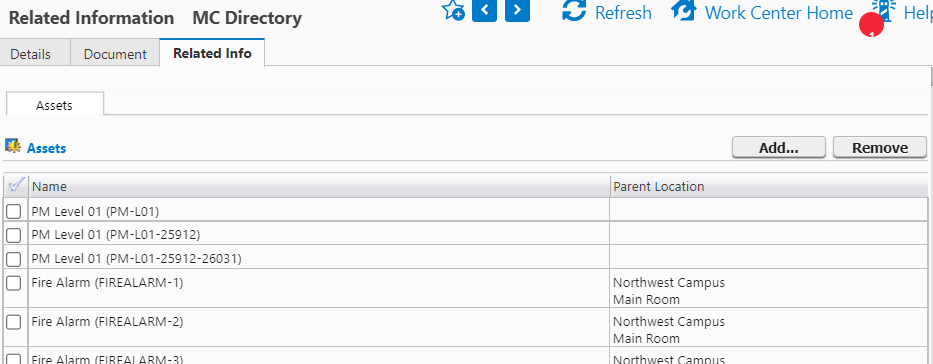Click the Remove button
The image size is (933, 364).
880,148
